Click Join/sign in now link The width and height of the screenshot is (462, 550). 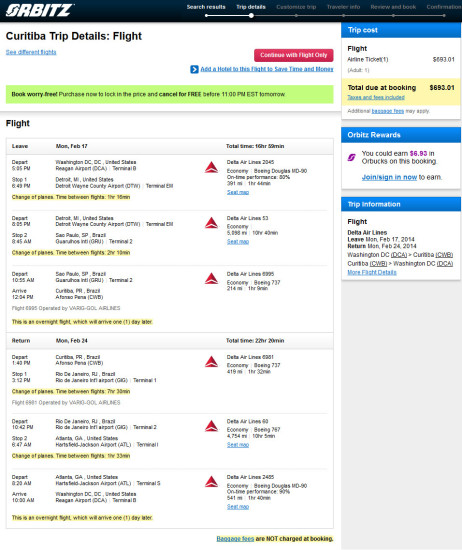point(389,177)
